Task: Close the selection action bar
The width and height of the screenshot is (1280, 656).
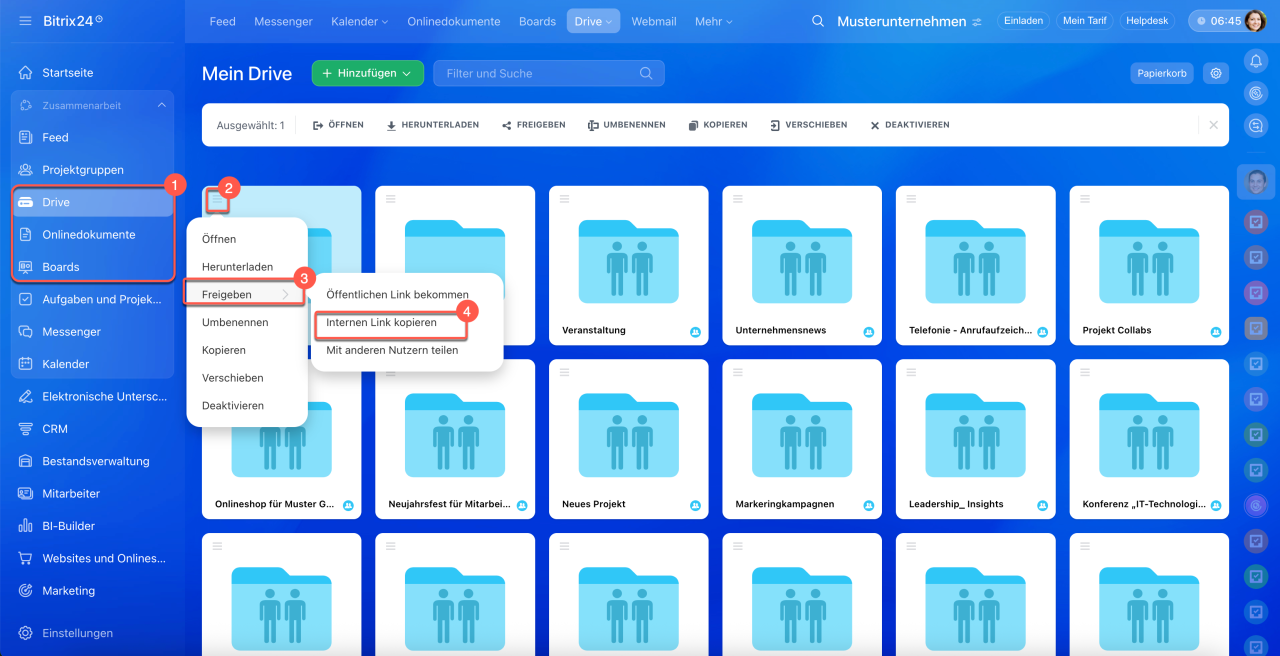Action: tap(1213, 125)
